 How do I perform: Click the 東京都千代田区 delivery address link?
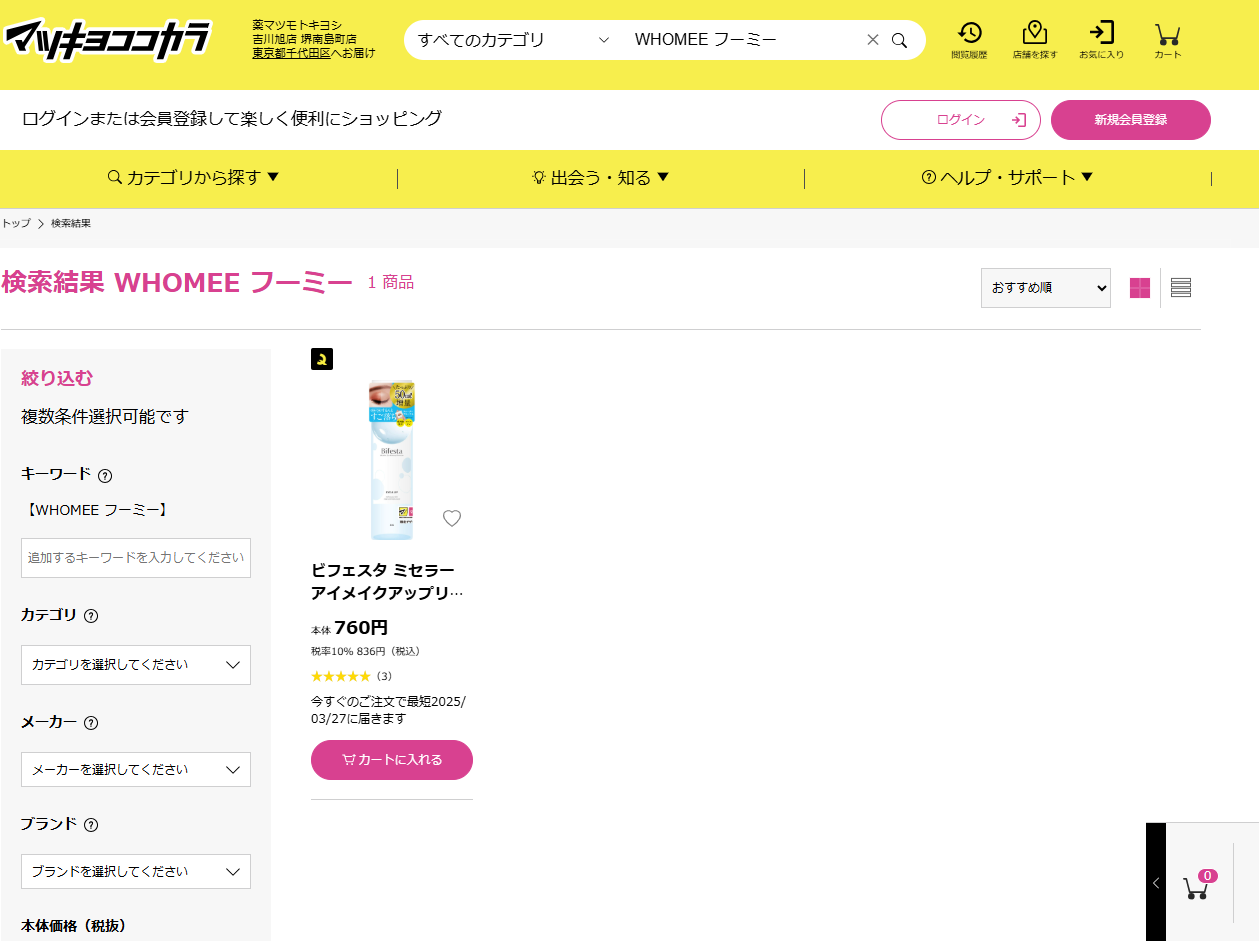coord(292,53)
